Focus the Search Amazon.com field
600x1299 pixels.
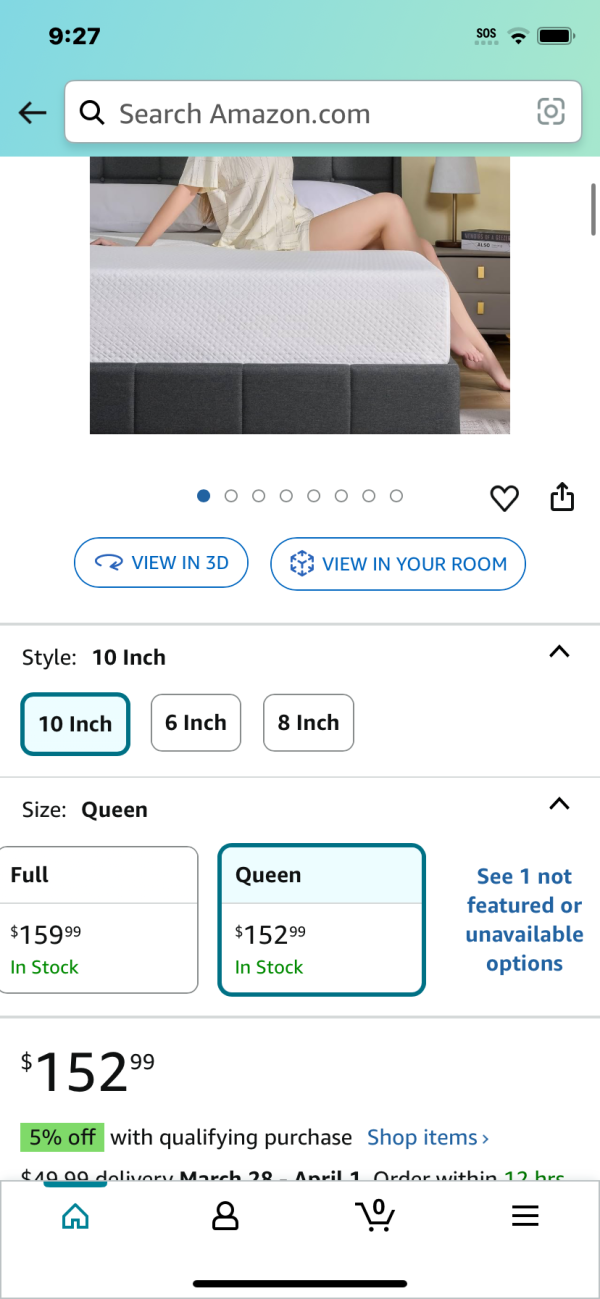tap(323, 112)
